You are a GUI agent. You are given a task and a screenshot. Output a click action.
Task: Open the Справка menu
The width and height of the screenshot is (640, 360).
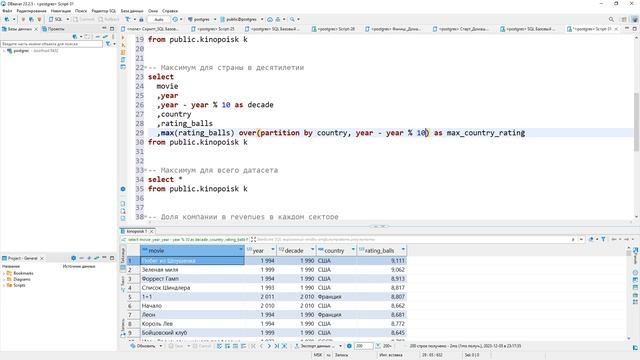(x=170, y=11)
